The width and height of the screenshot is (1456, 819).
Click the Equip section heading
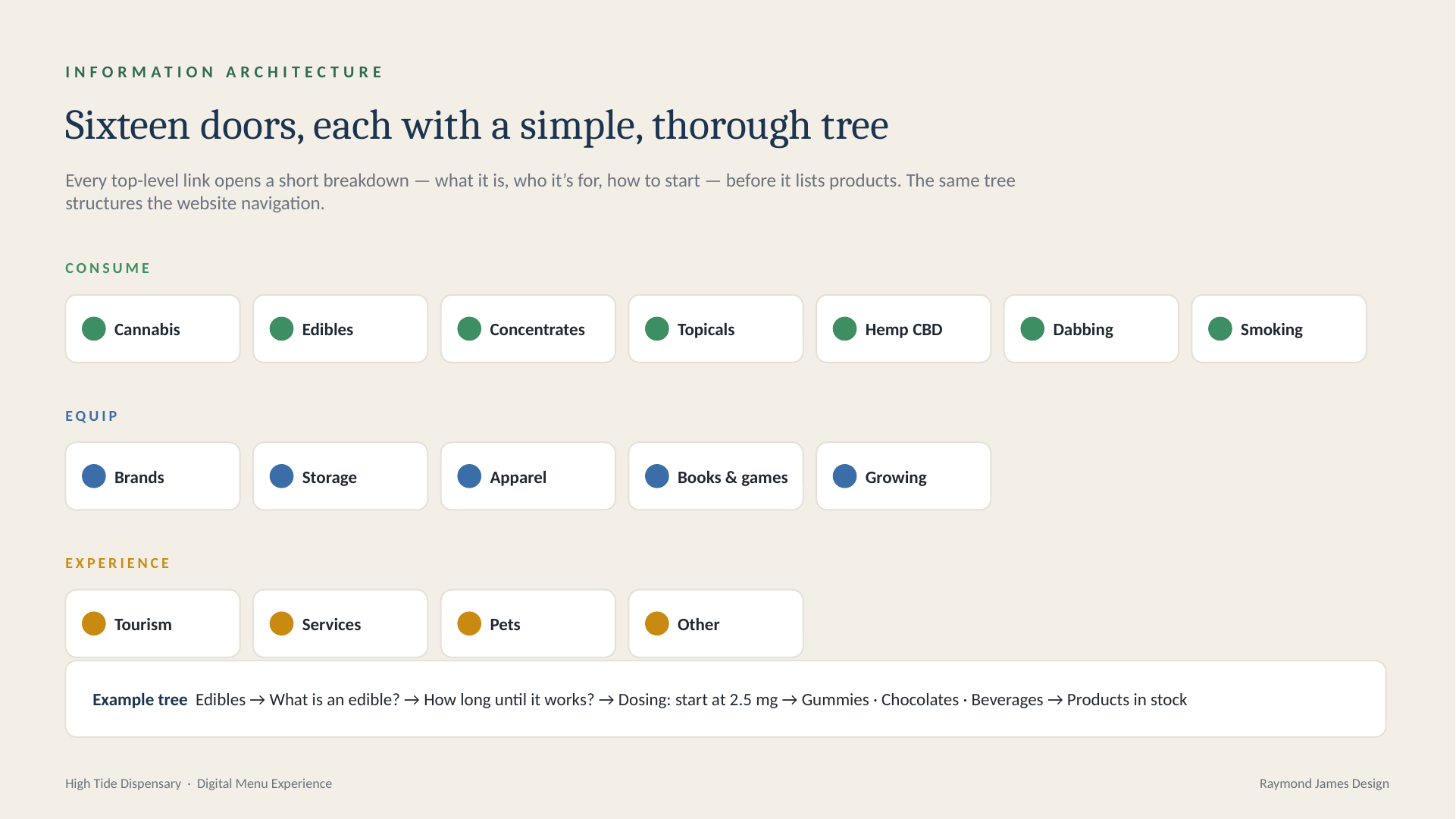(92, 416)
